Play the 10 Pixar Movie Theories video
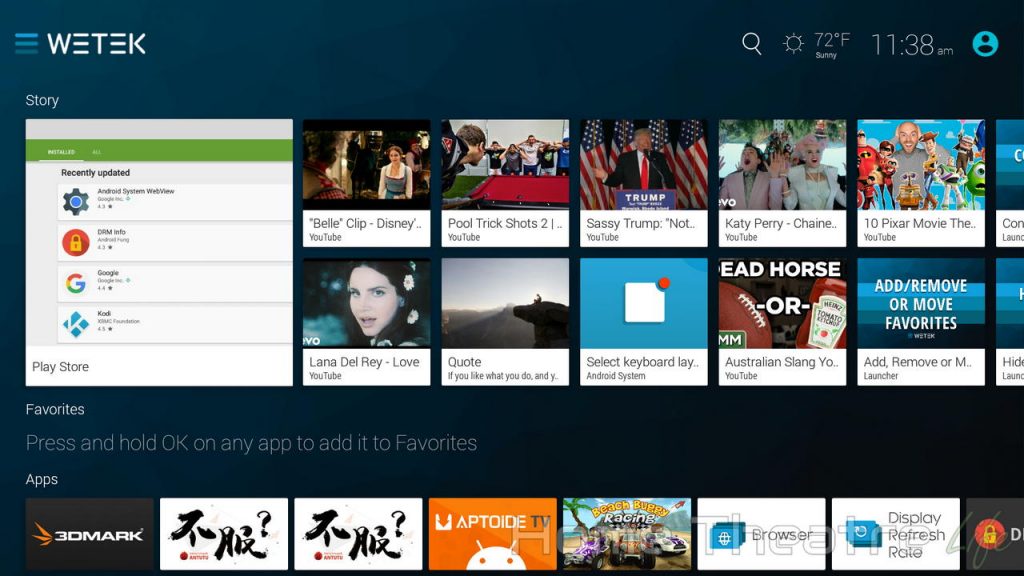Image resolution: width=1024 pixels, height=576 pixels. point(921,183)
